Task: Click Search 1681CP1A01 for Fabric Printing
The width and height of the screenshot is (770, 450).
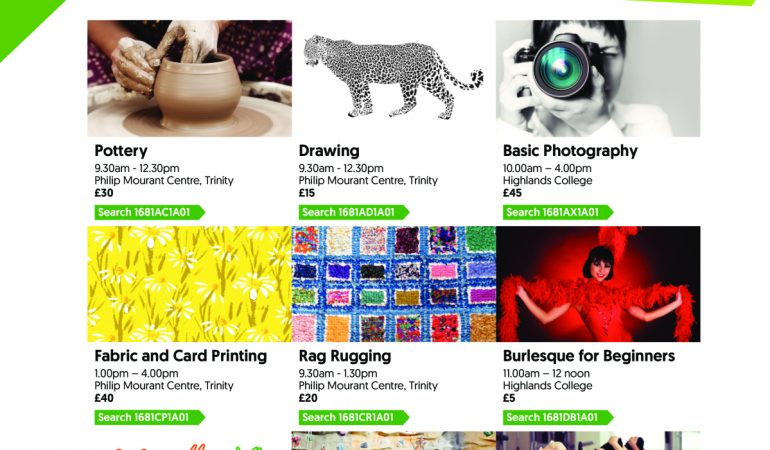Action: (149, 418)
